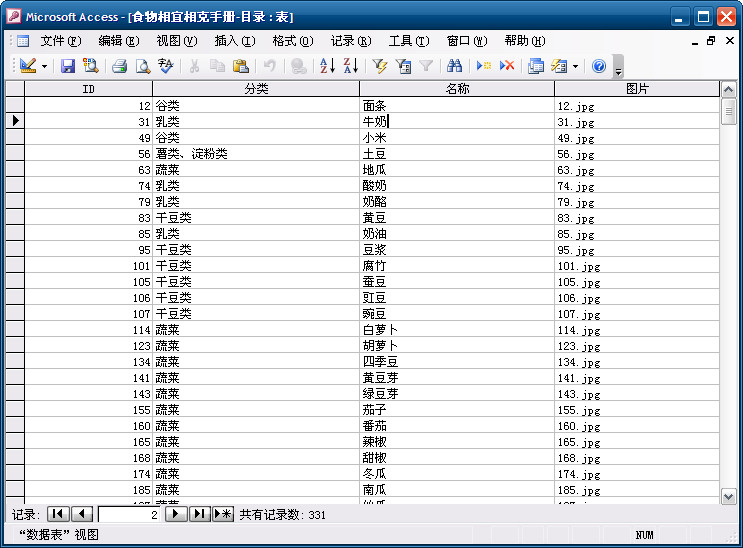Open Find with the binoculars icon

(454, 66)
